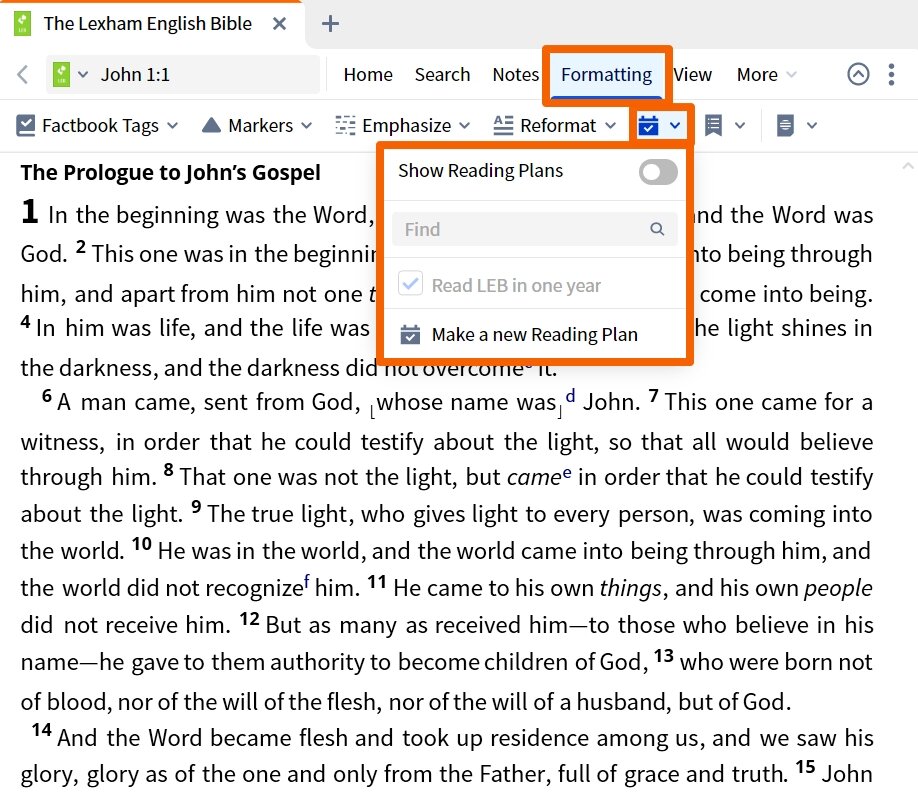Go back with the left arrow
Screen dimensions: 918x793
pyautogui.click(x=22, y=74)
